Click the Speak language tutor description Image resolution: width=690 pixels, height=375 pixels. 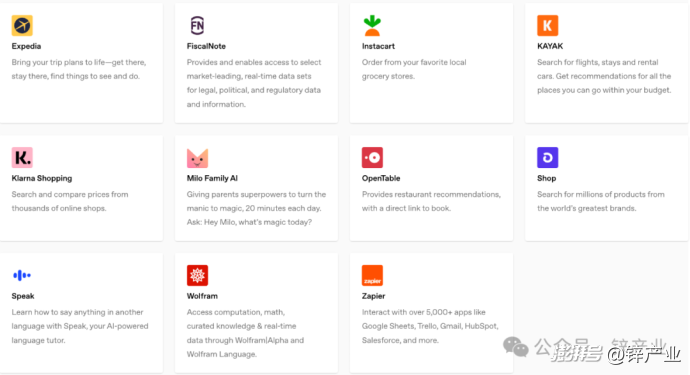[x=80, y=326]
